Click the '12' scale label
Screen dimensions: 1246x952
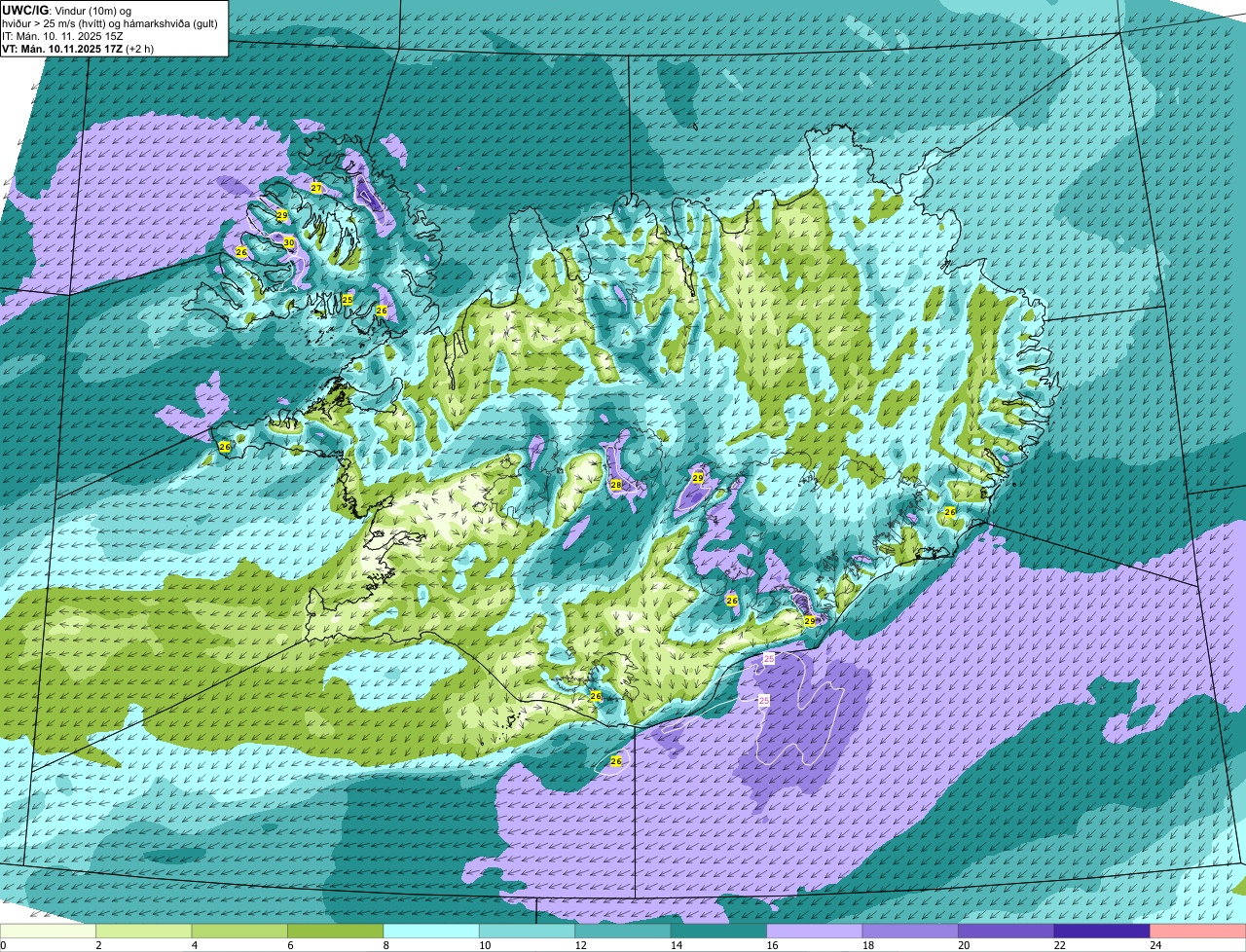(580, 944)
